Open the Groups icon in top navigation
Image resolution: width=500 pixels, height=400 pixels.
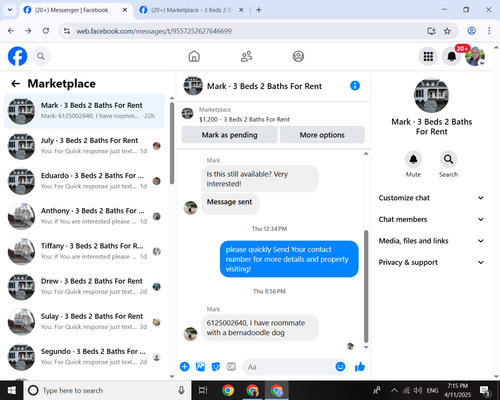coord(298,56)
